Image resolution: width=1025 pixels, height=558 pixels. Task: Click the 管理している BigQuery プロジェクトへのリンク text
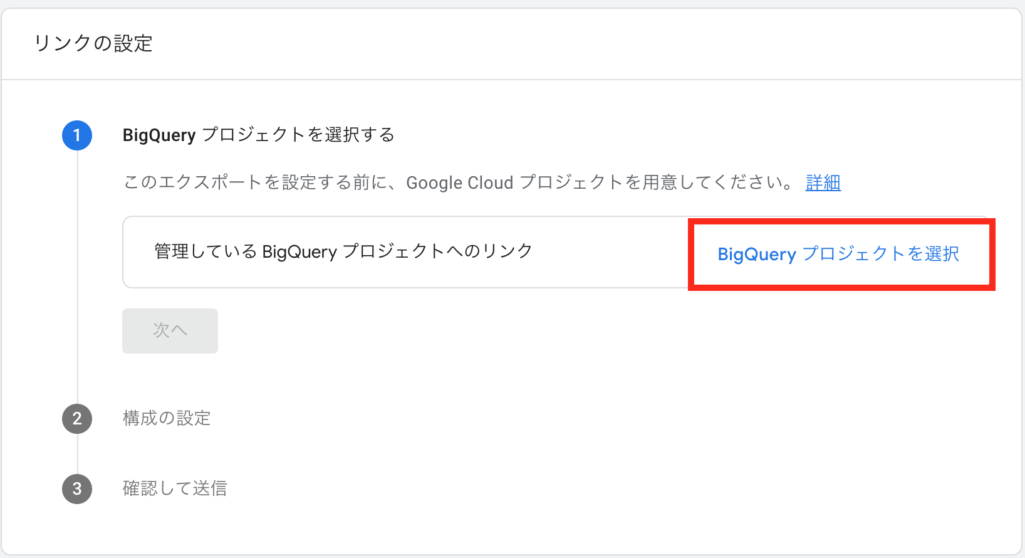pyautogui.click(x=344, y=252)
